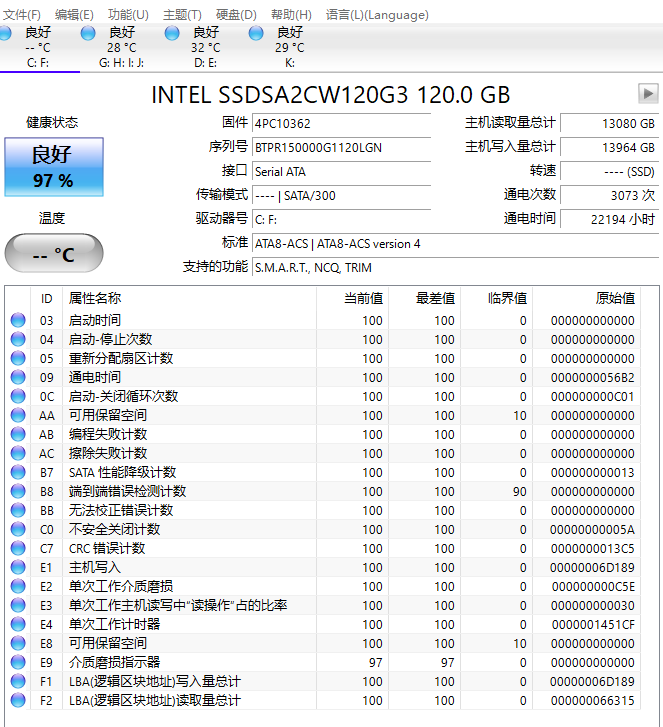The height and width of the screenshot is (727, 663).
Task: Open the 功能(U) menu
Action: 128,15
